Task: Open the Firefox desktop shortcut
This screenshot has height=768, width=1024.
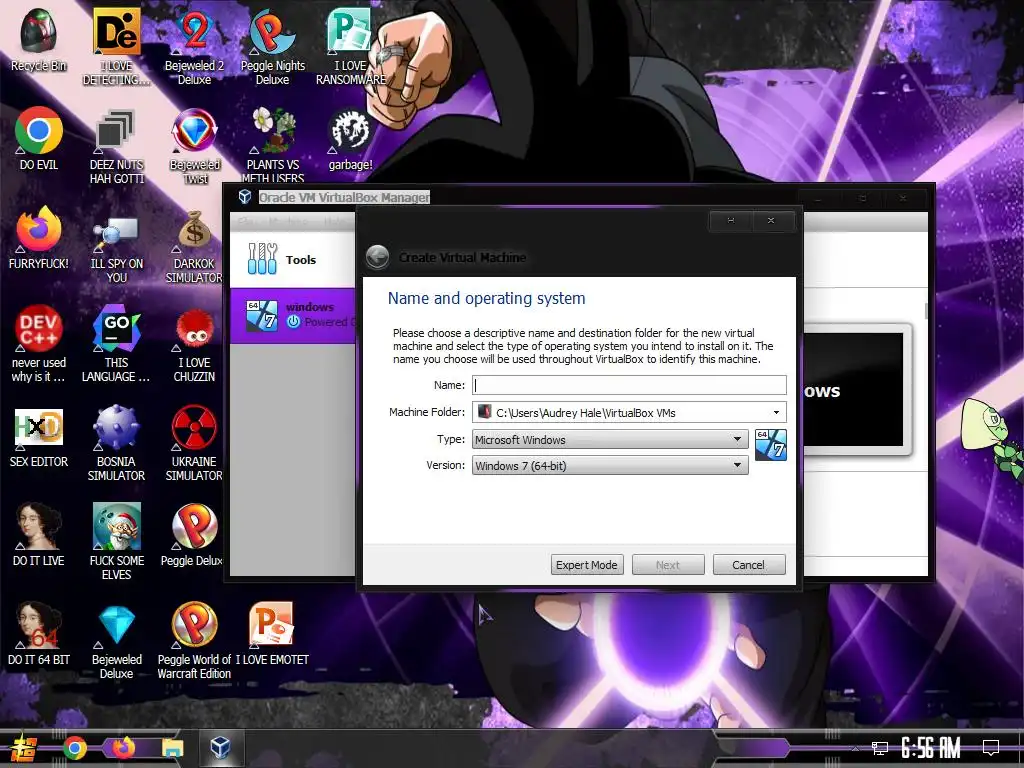Action: tap(39, 238)
